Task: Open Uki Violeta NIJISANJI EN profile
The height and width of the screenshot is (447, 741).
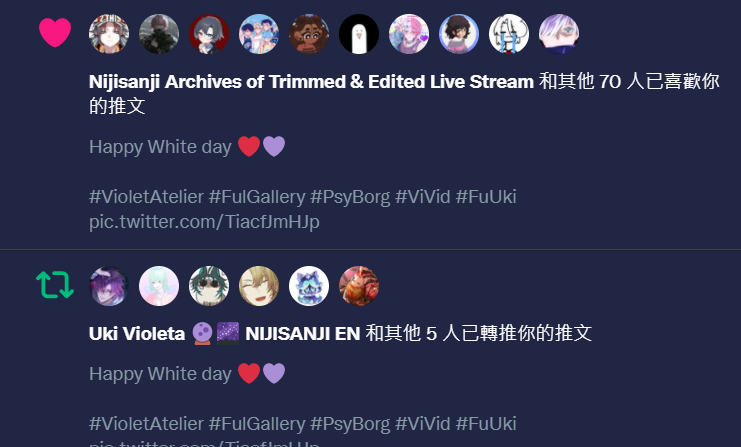Action: [224, 334]
